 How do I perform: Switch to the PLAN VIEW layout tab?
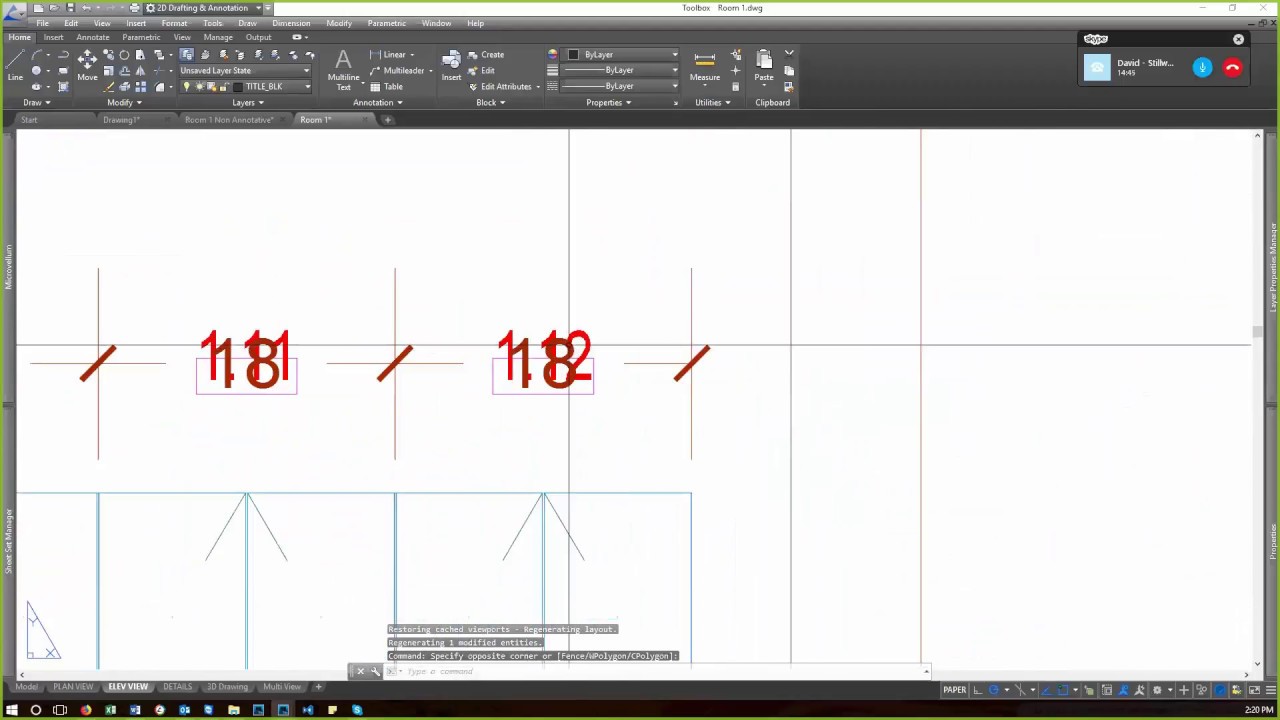pos(73,687)
